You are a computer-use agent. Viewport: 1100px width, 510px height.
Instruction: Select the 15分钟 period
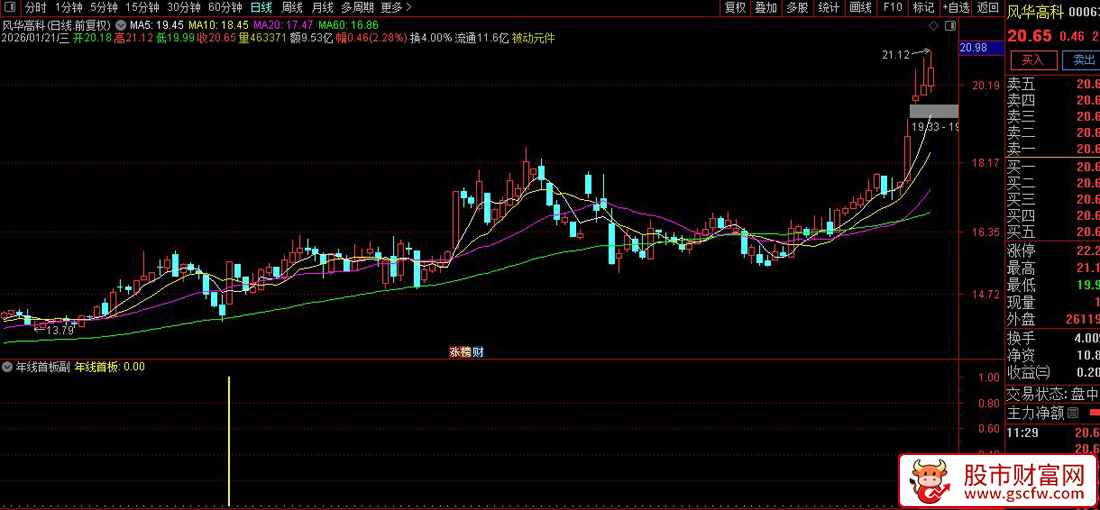(142, 8)
